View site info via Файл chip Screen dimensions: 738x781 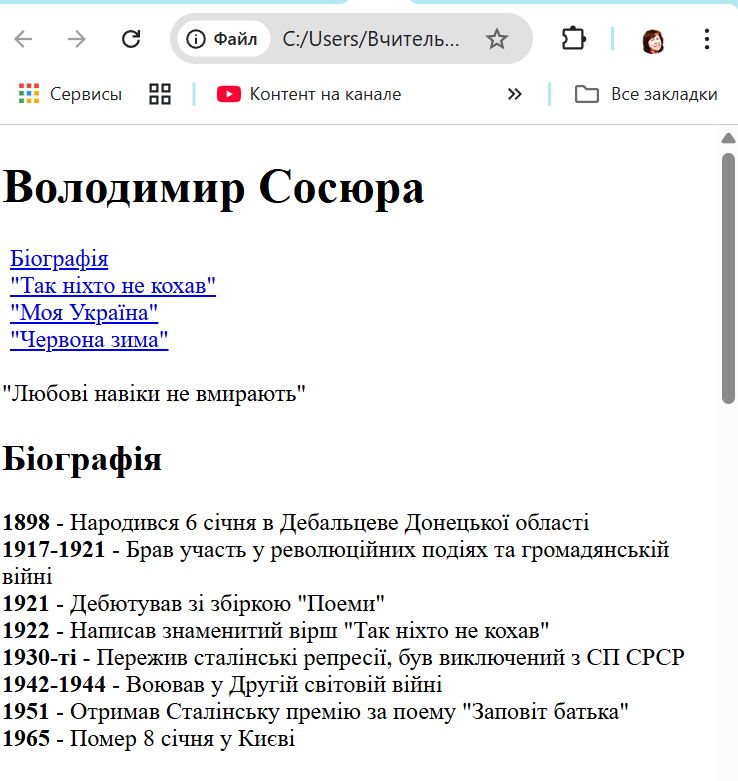224,39
